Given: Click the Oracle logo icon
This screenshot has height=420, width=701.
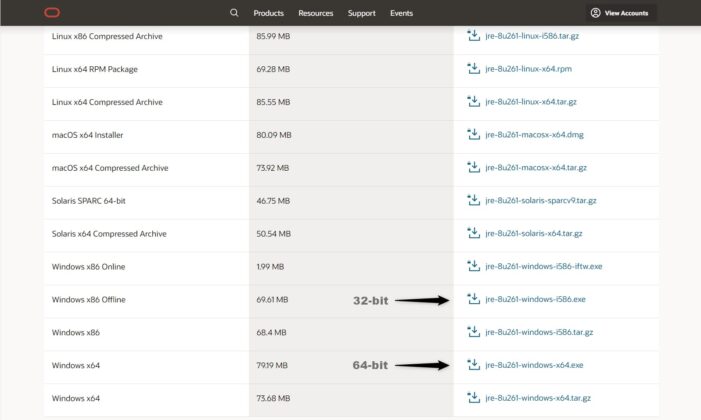Looking at the screenshot, I should [x=53, y=13].
